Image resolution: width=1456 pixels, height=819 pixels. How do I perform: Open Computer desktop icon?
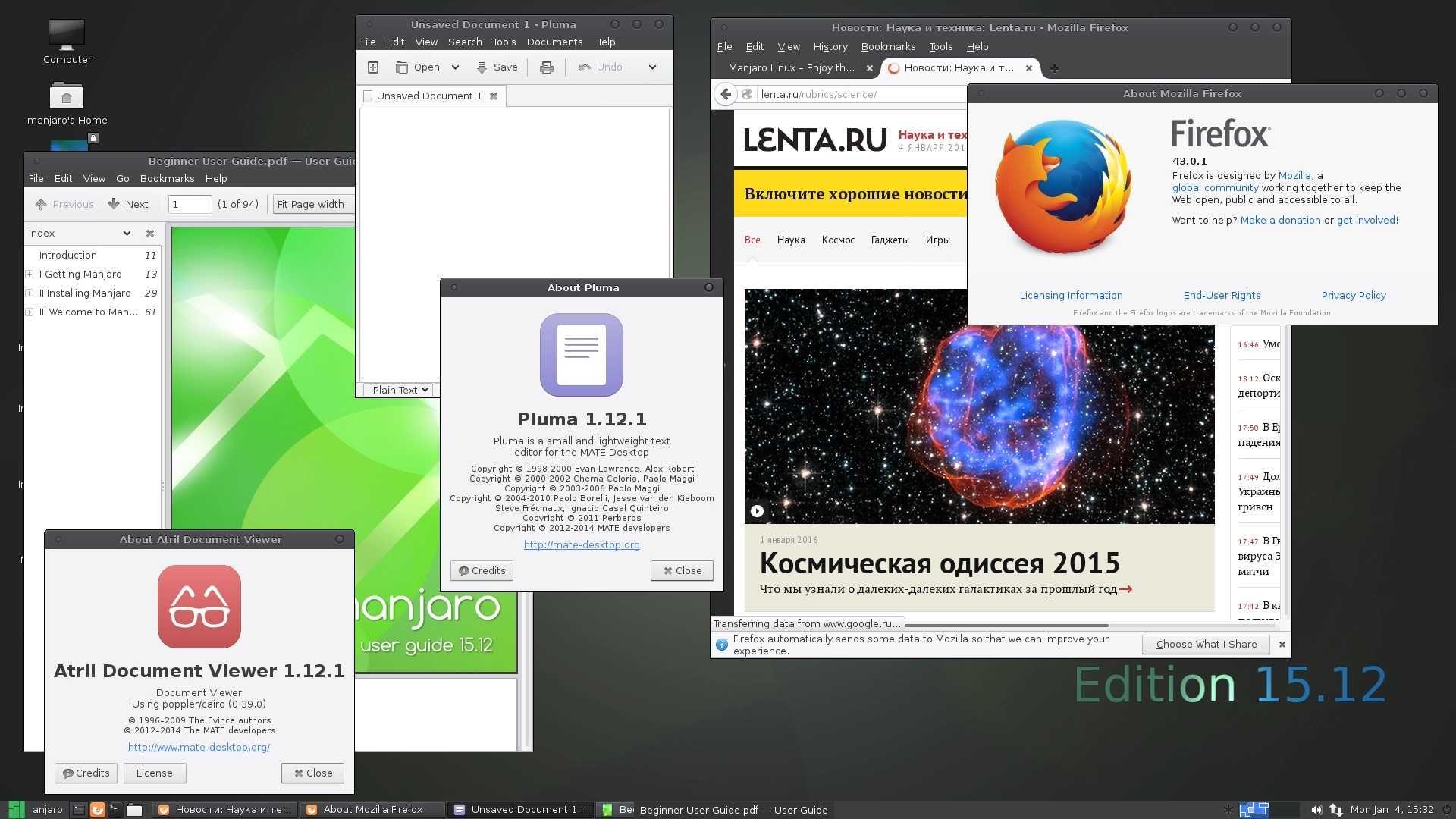[x=67, y=42]
